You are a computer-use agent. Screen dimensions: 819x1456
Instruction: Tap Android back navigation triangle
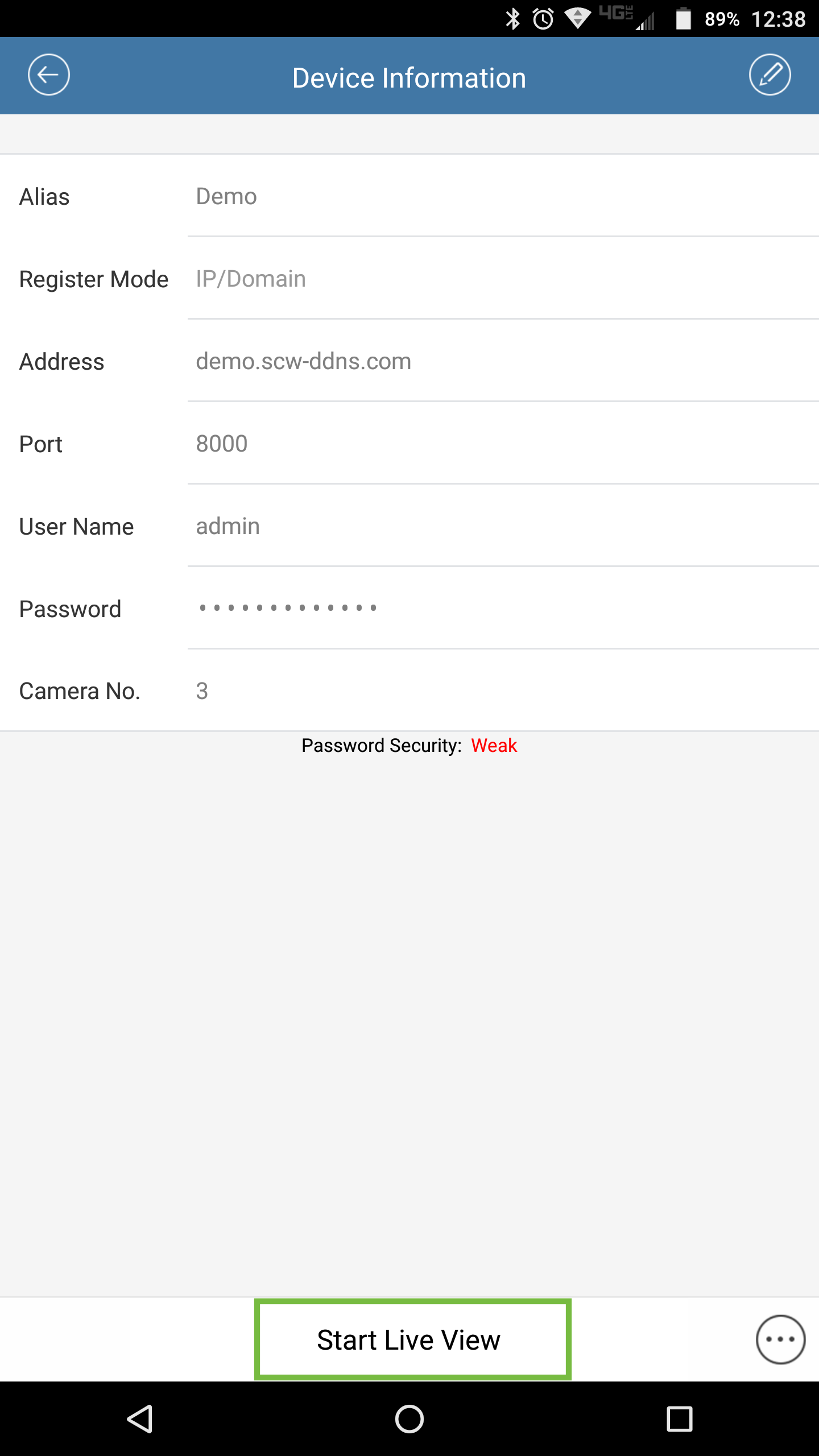[x=139, y=1418]
